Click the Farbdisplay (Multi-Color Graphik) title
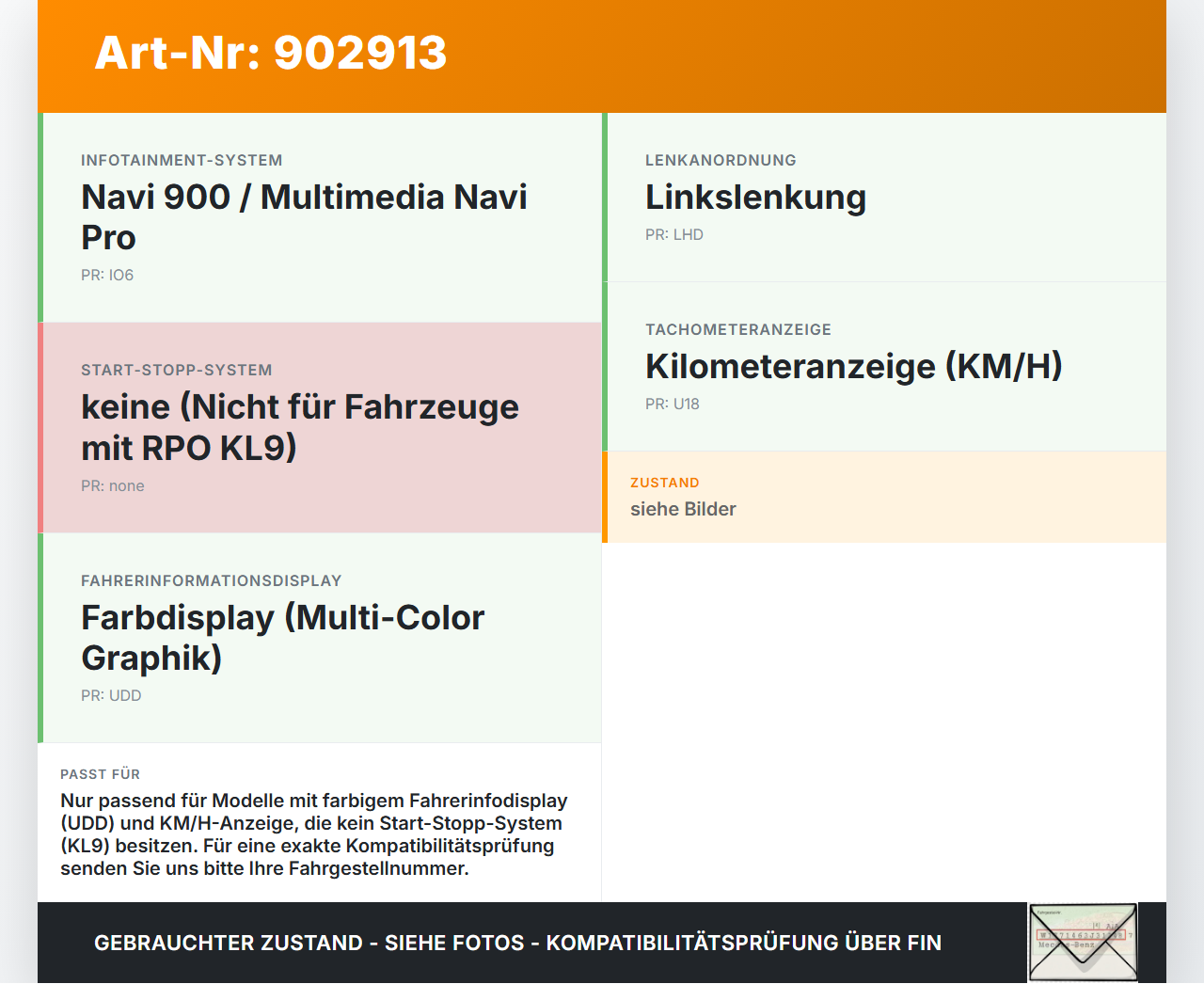This screenshot has width=1204, height=984. [283, 638]
